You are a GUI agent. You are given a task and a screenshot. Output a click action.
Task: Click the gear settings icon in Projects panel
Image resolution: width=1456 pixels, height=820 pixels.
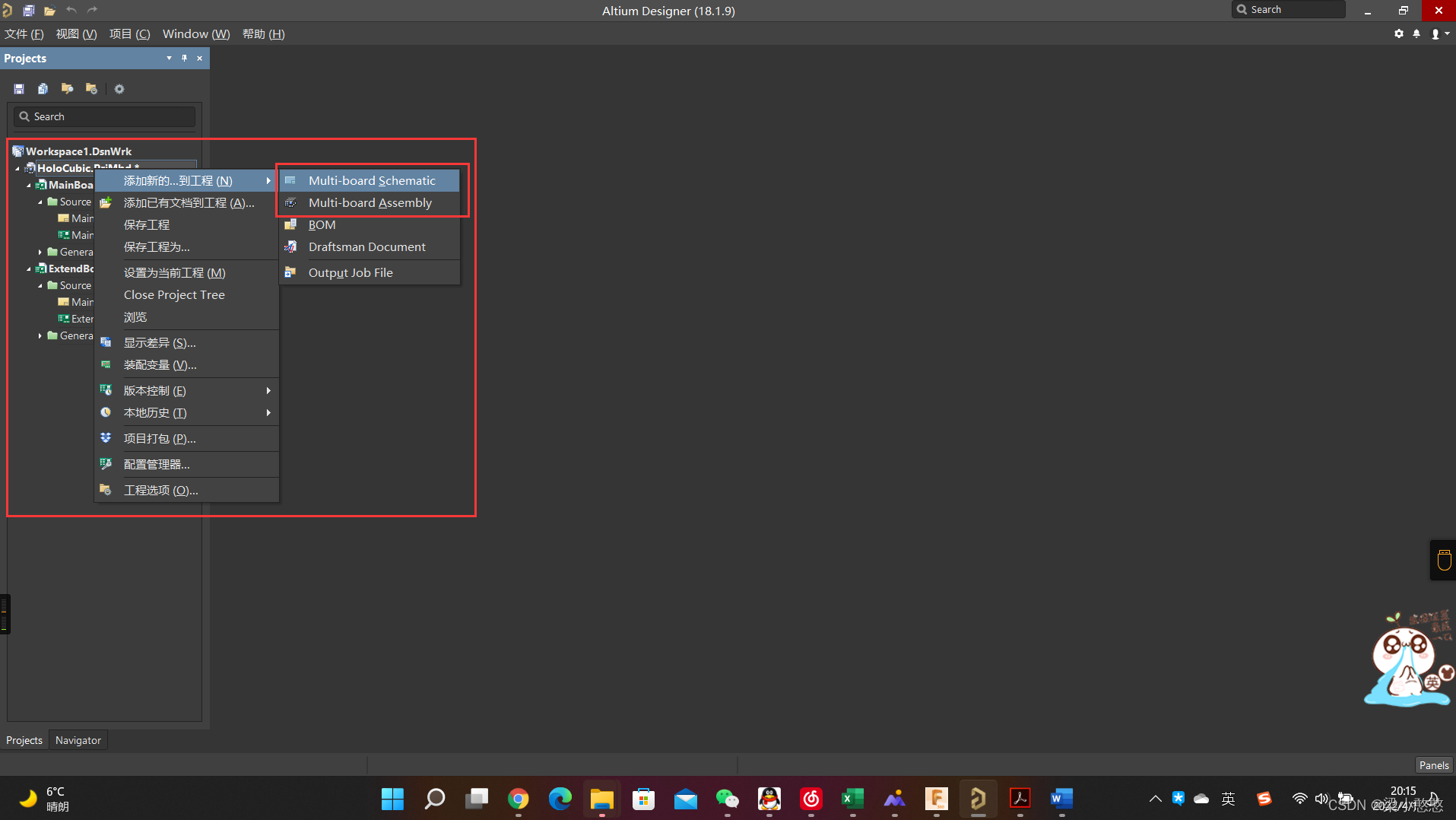pyautogui.click(x=119, y=89)
